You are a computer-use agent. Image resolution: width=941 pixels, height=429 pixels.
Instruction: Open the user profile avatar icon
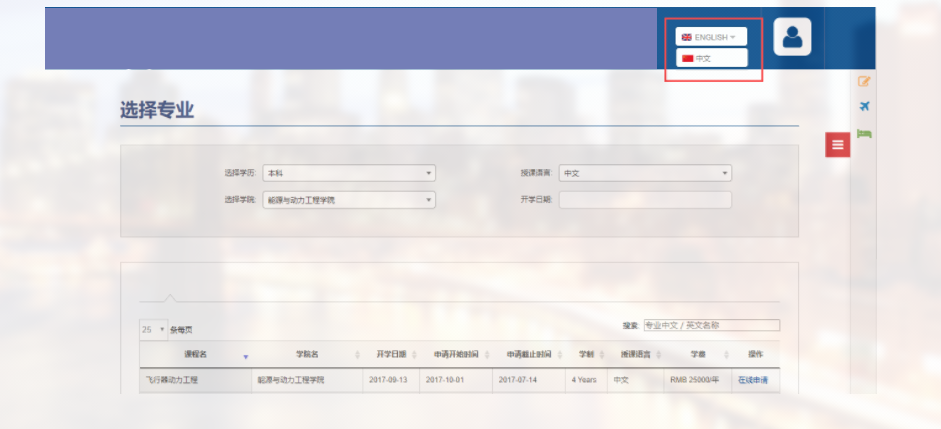792,37
